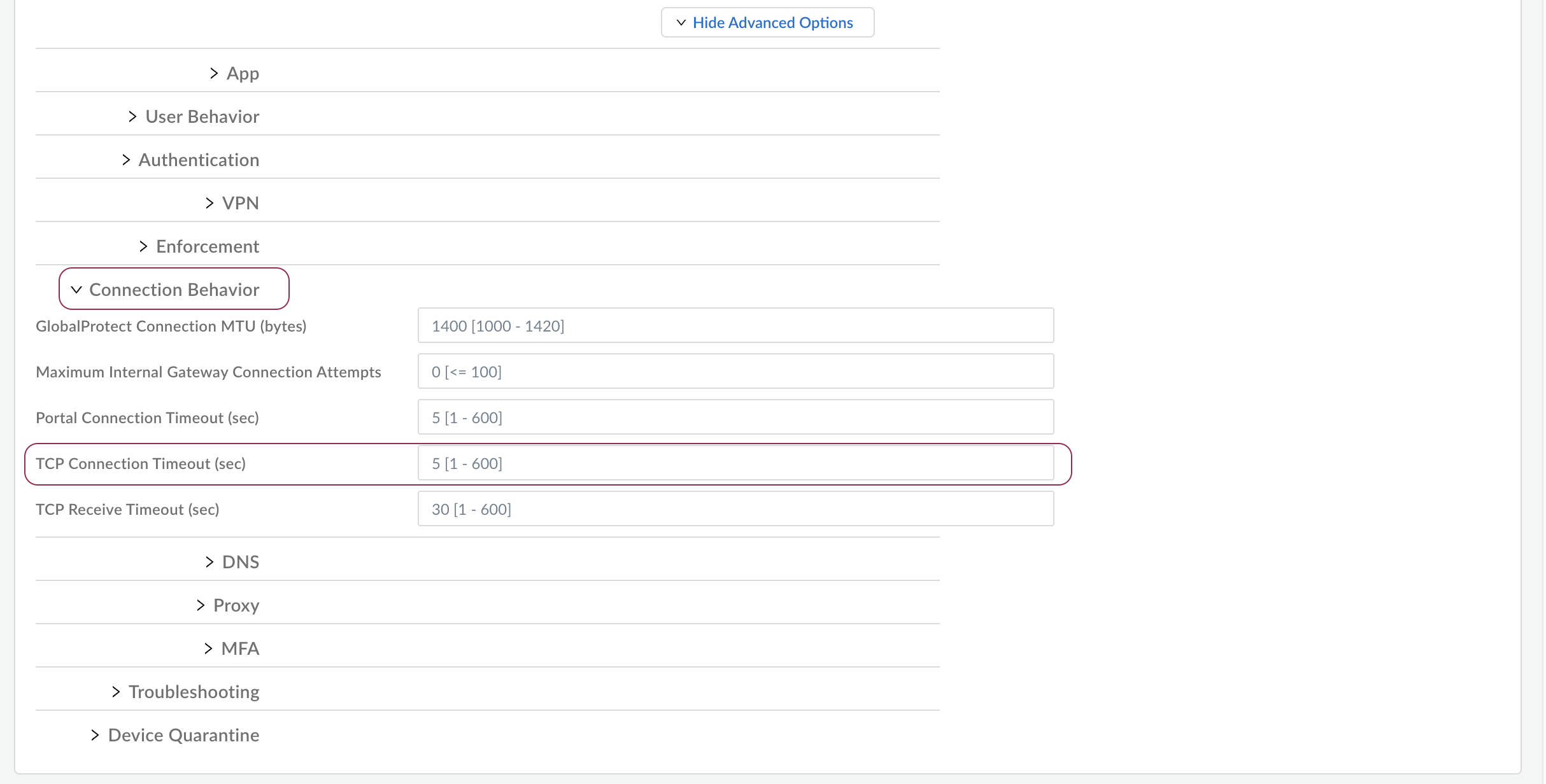Click the Connection Behavior down-chevron icon
This screenshot has width=1546, height=784.
[x=76, y=290]
